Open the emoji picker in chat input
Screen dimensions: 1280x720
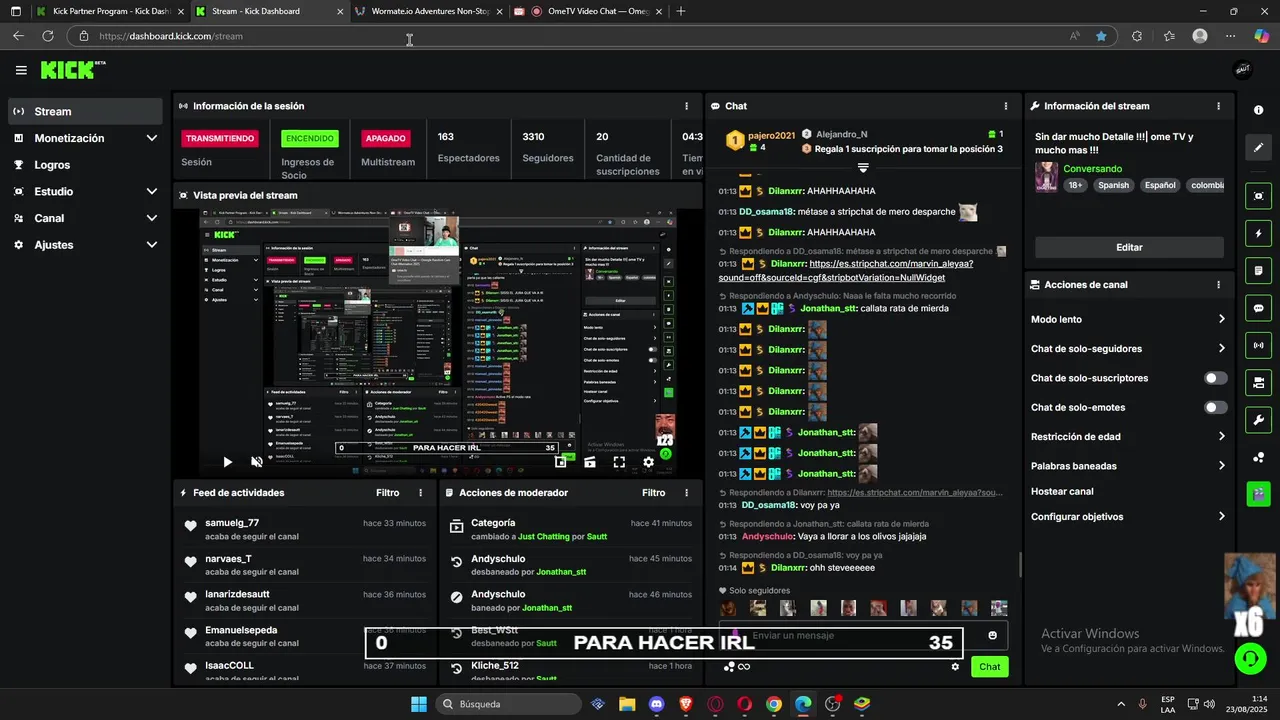pyautogui.click(x=992, y=636)
